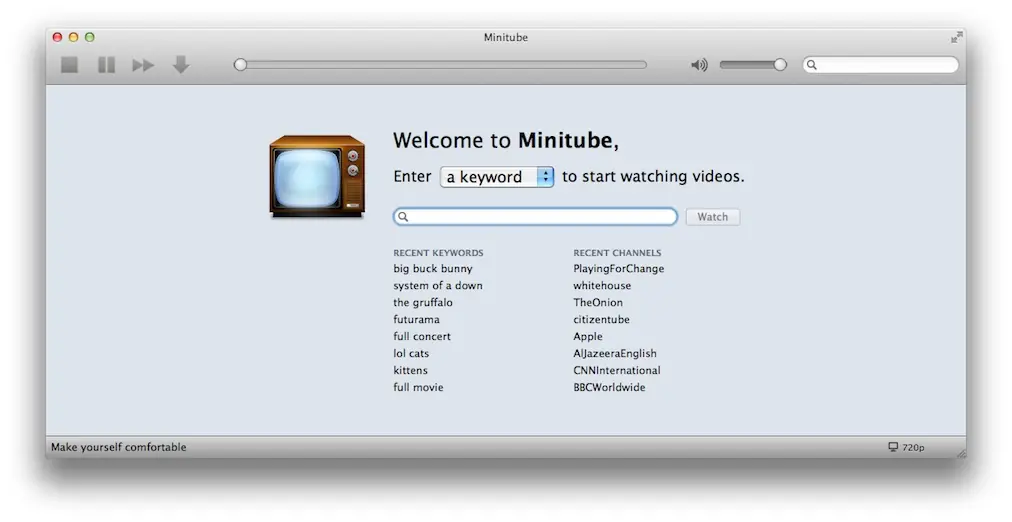Click the Pause button in toolbar
The width and height of the screenshot is (1012, 522).
(106, 65)
